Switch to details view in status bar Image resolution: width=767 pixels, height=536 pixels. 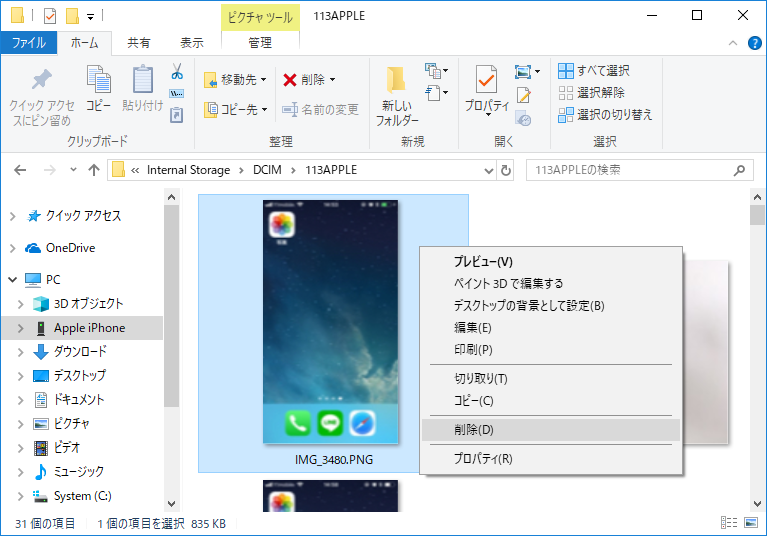point(728,523)
